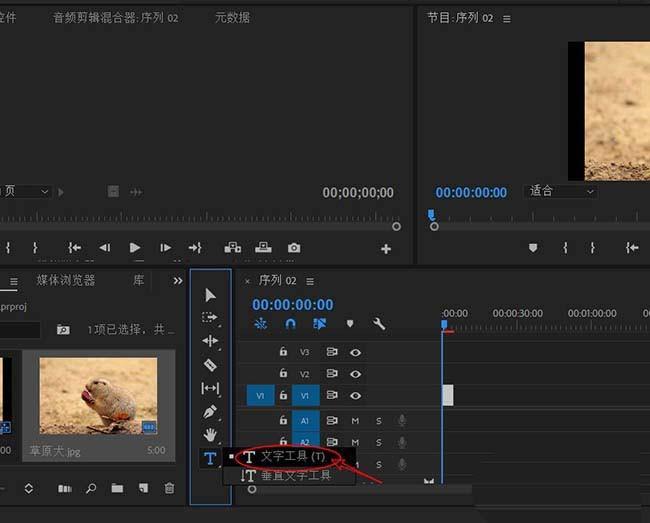Add marker in program monitor
This screenshot has height=523, width=650.
pos(533,248)
